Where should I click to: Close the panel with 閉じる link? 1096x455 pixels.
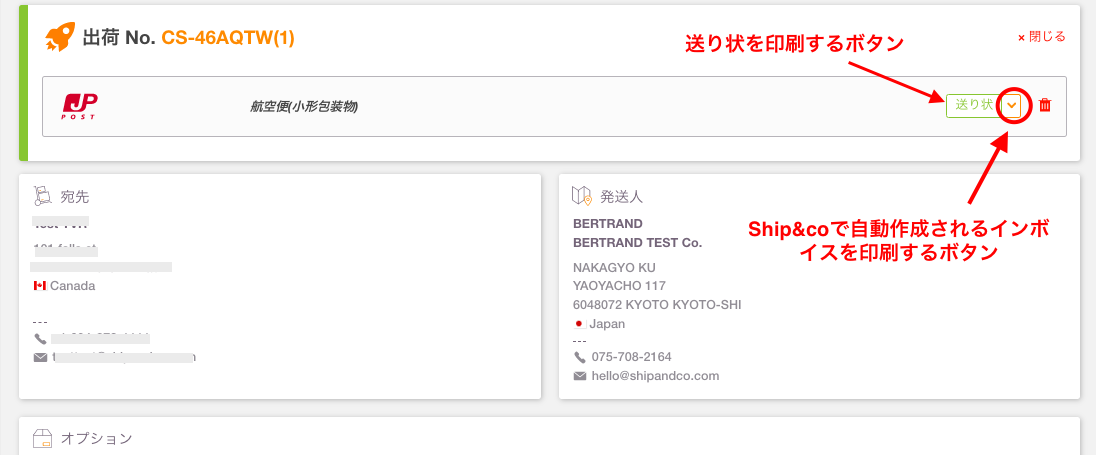click(x=1041, y=37)
